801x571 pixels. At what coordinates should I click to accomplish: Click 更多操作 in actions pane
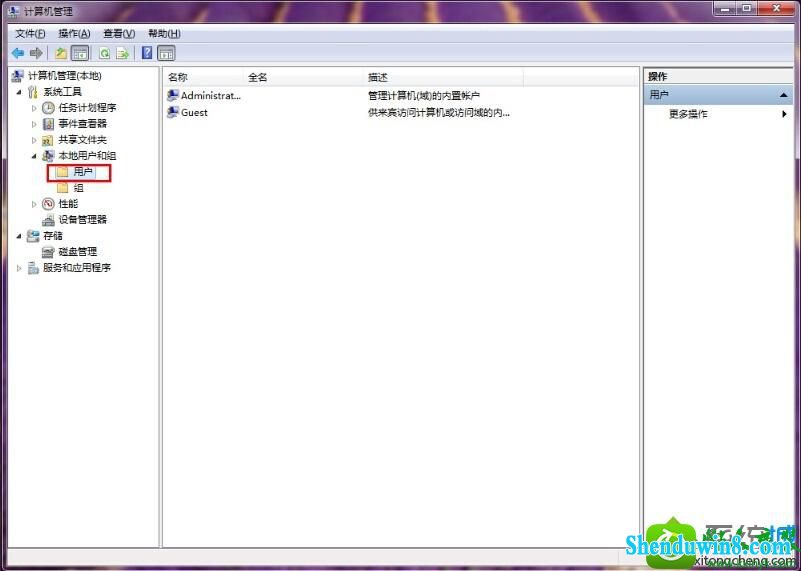click(x=688, y=114)
